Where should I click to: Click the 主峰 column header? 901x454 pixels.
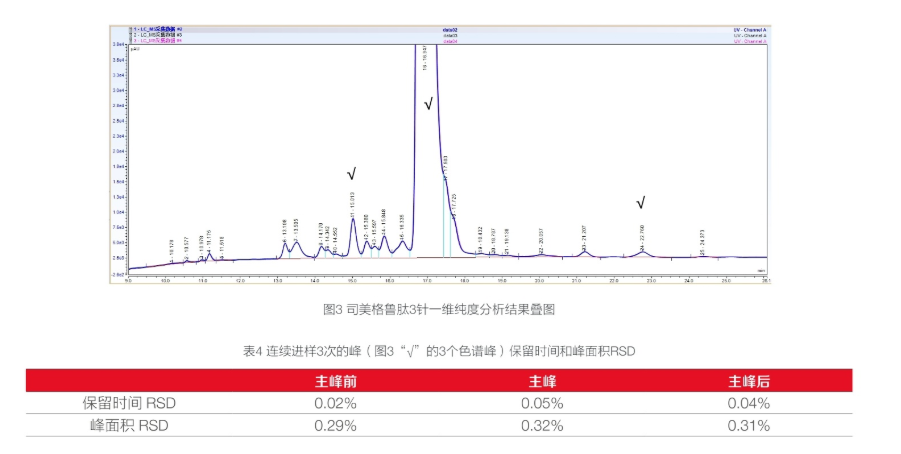542,381
